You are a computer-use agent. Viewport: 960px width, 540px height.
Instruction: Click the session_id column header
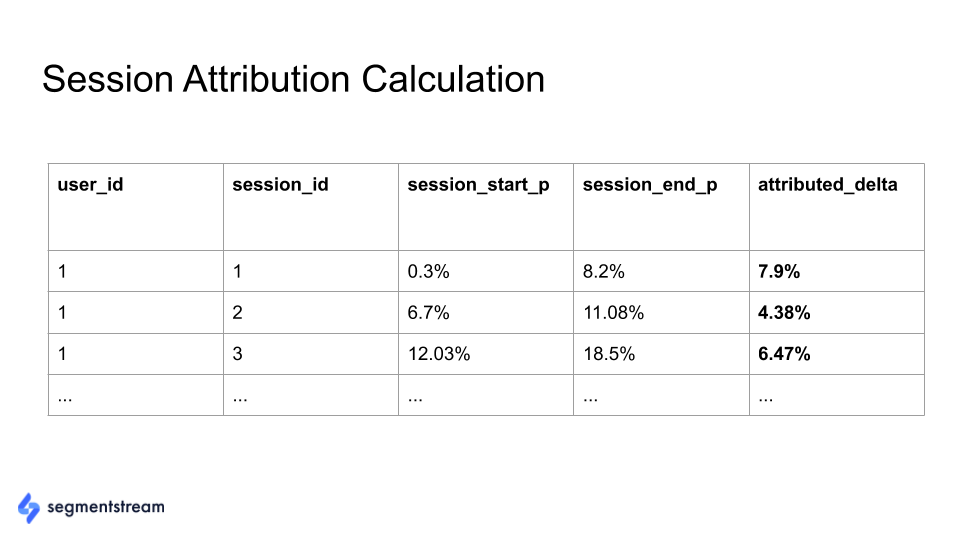(x=280, y=184)
